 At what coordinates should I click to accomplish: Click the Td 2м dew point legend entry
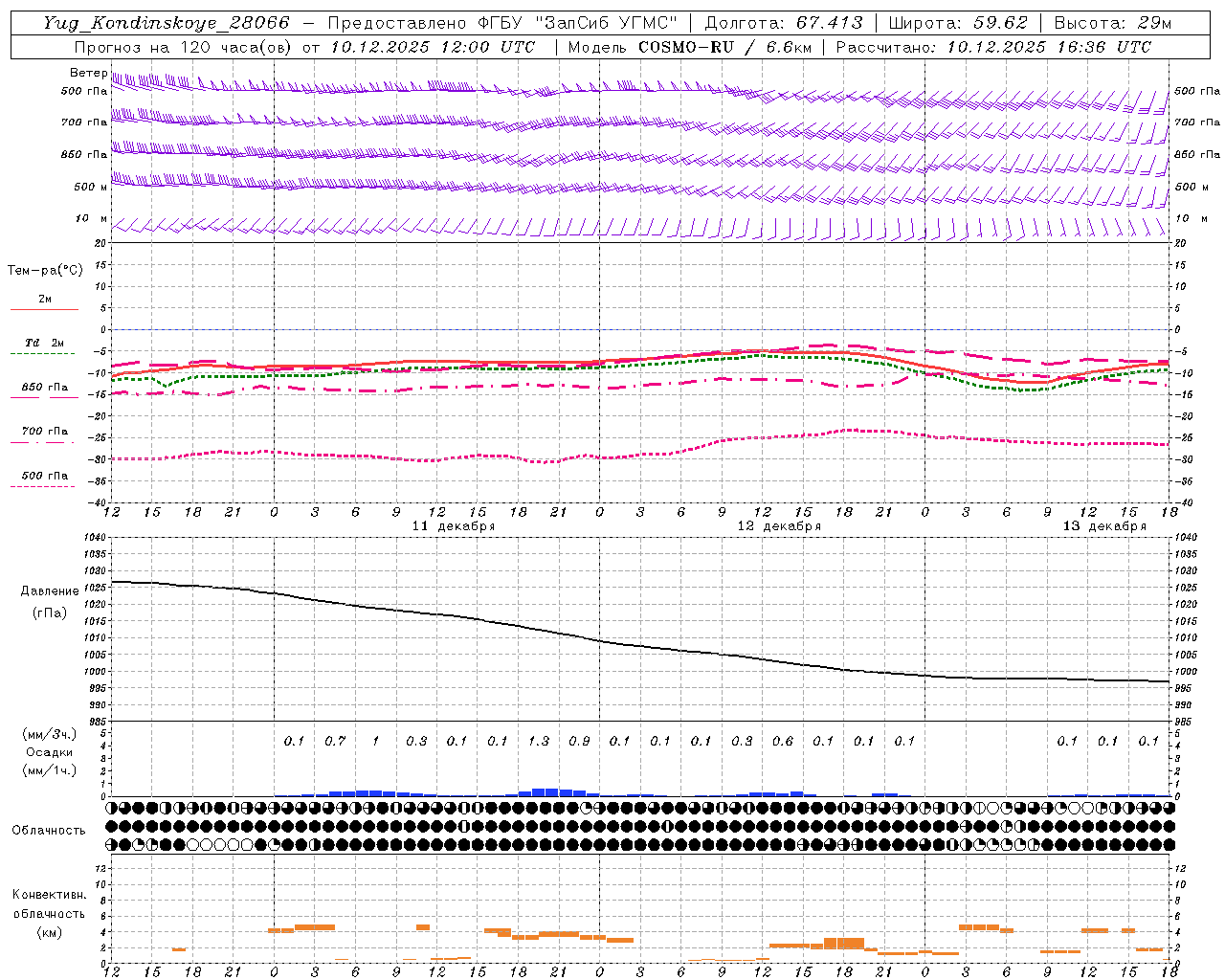(x=45, y=343)
